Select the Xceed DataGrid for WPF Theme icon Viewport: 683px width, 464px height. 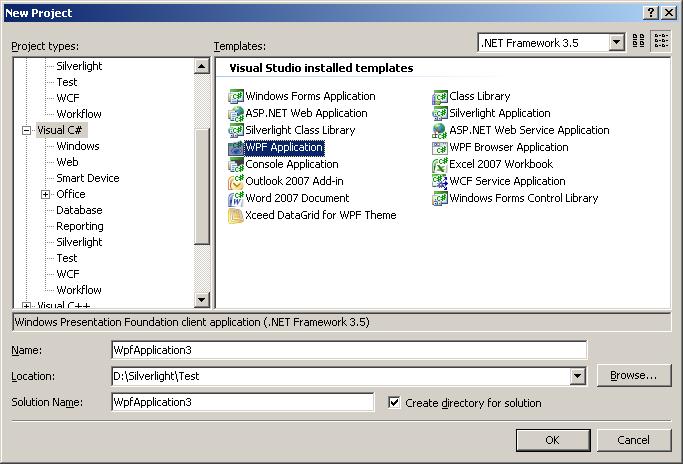[236, 215]
